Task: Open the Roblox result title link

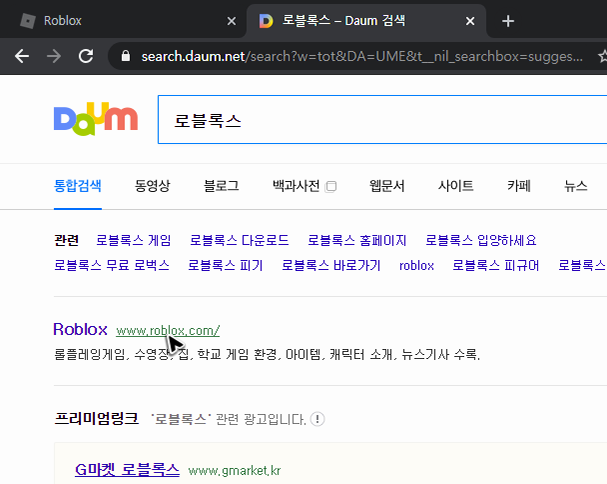Action: pos(80,330)
